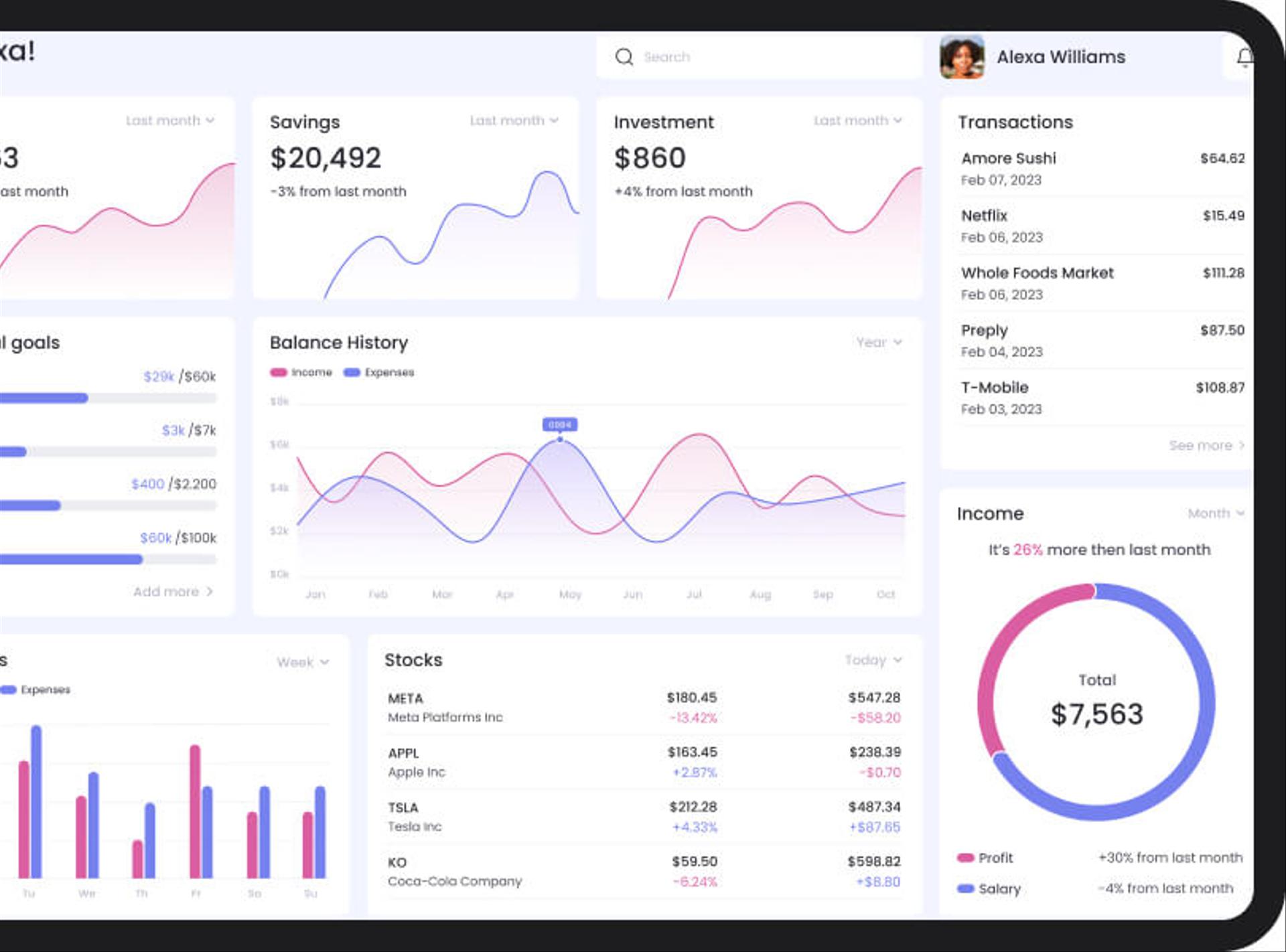
Task: Open notifications bell icon
Action: tap(1244, 58)
